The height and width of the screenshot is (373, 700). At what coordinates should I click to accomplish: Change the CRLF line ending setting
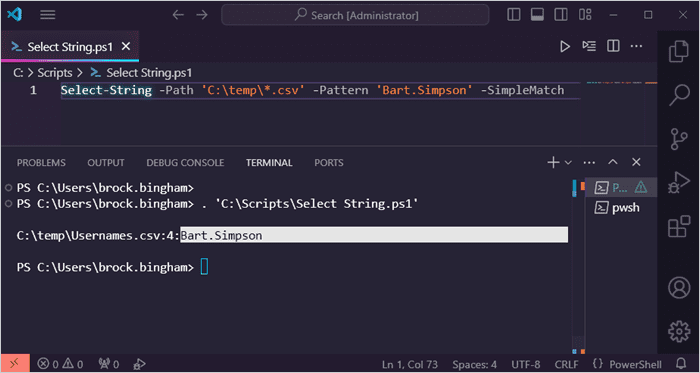click(567, 365)
